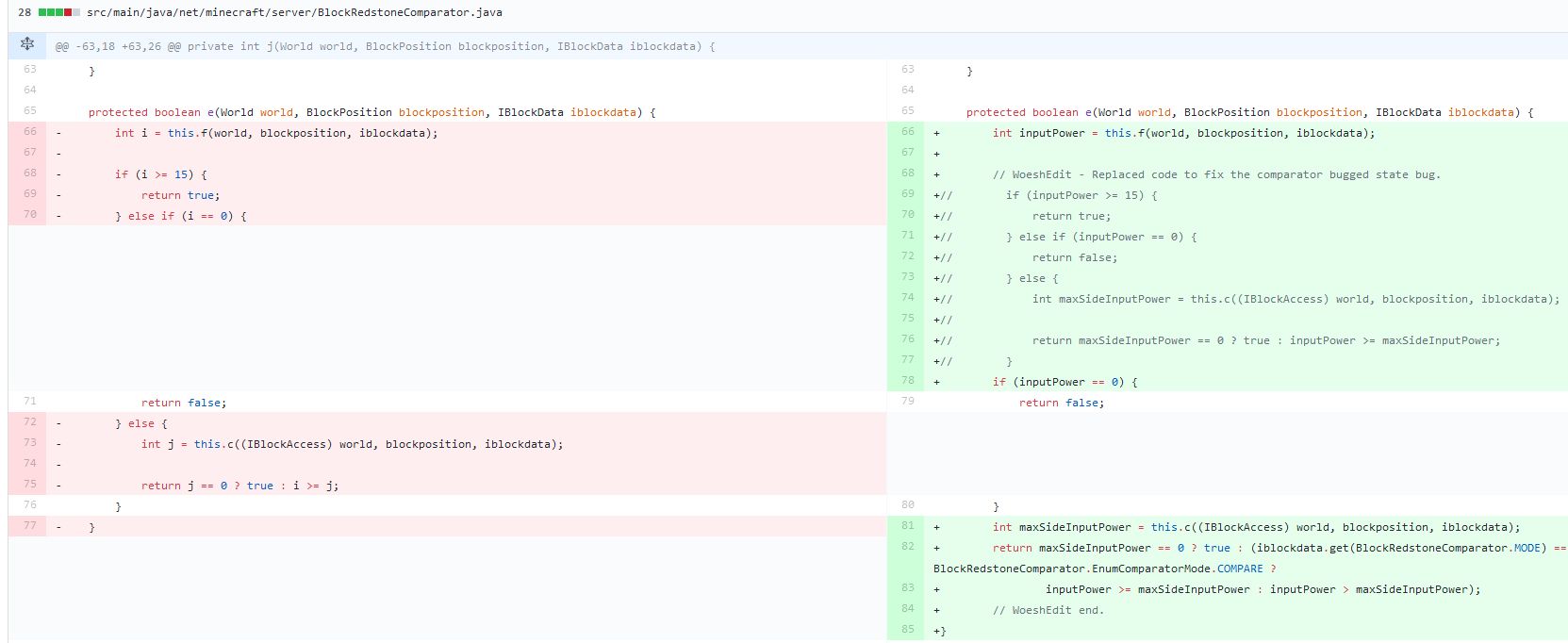Click deleted line number 77 on left side
The height and width of the screenshot is (643, 1568).
click(x=30, y=526)
